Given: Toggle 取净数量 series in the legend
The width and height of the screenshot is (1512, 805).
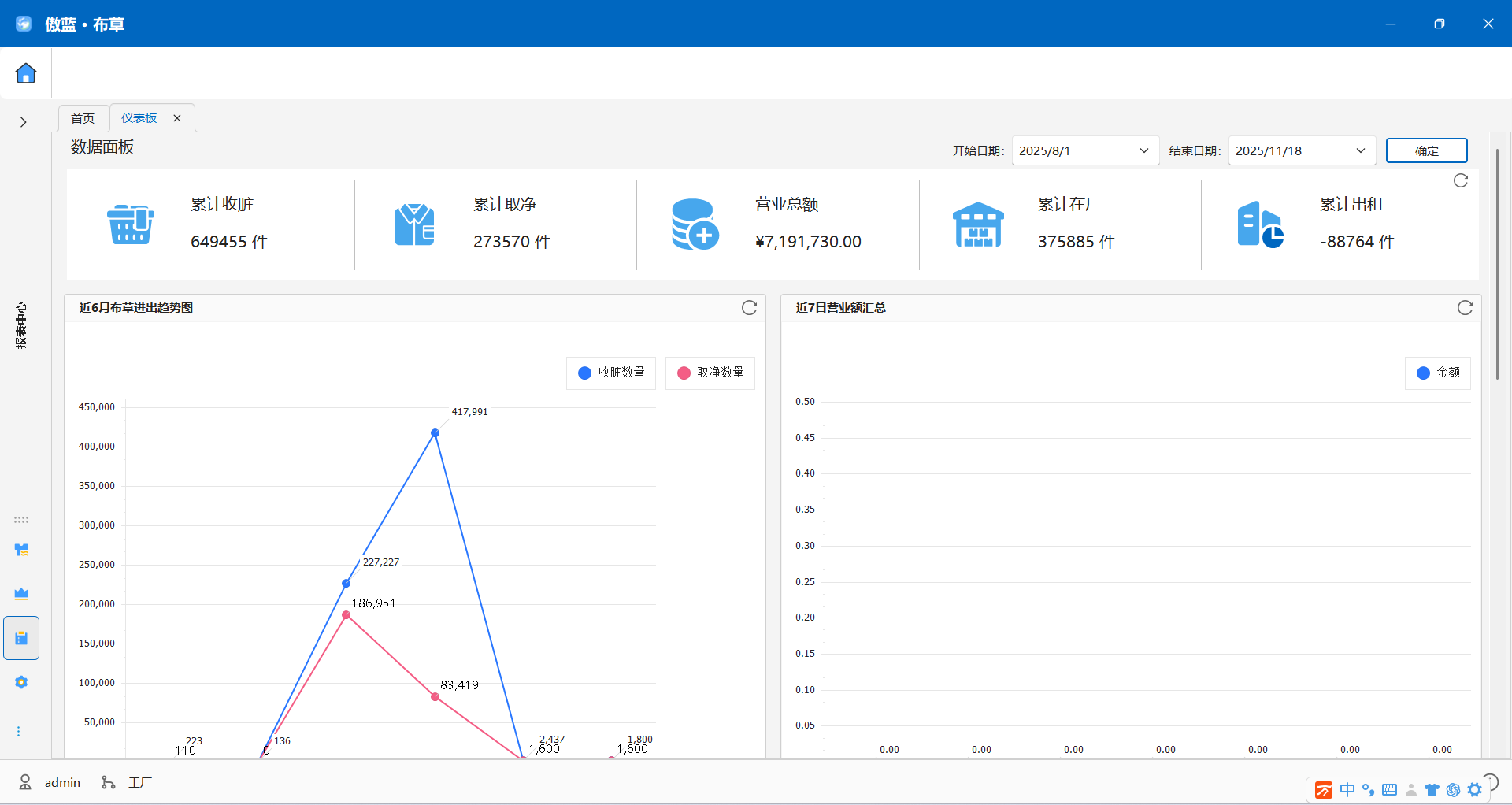Looking at the screenshot, I should tap(710, 373).
